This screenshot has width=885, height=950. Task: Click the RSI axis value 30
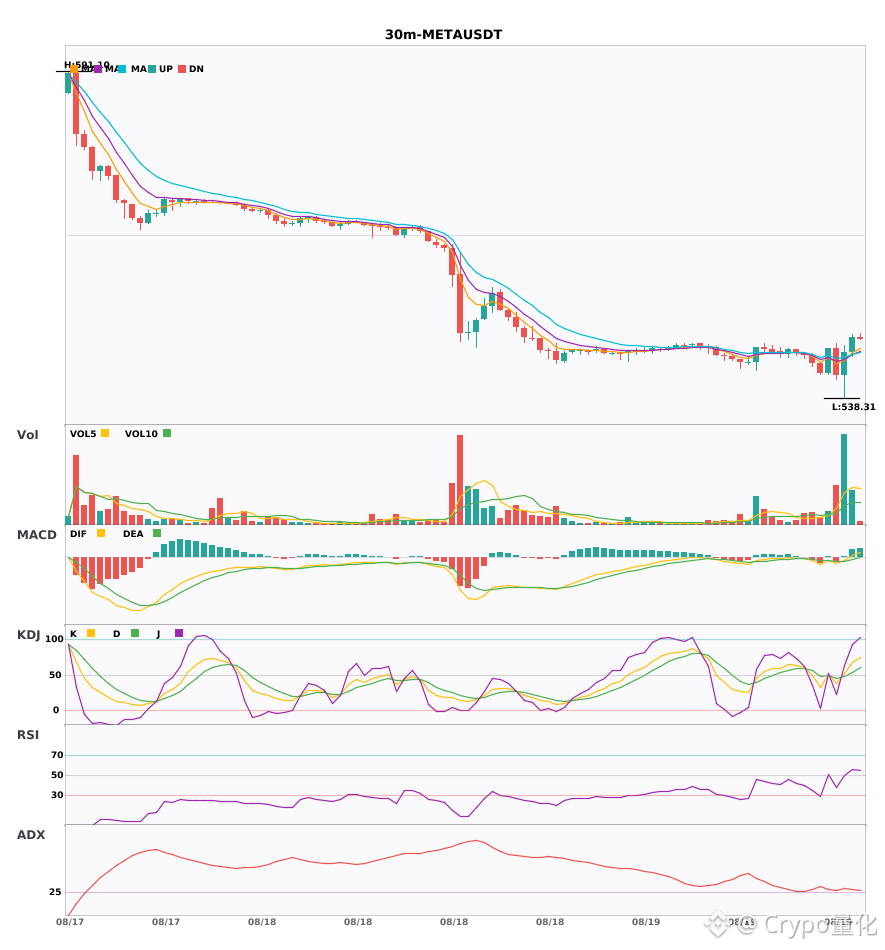pos(57,795)
